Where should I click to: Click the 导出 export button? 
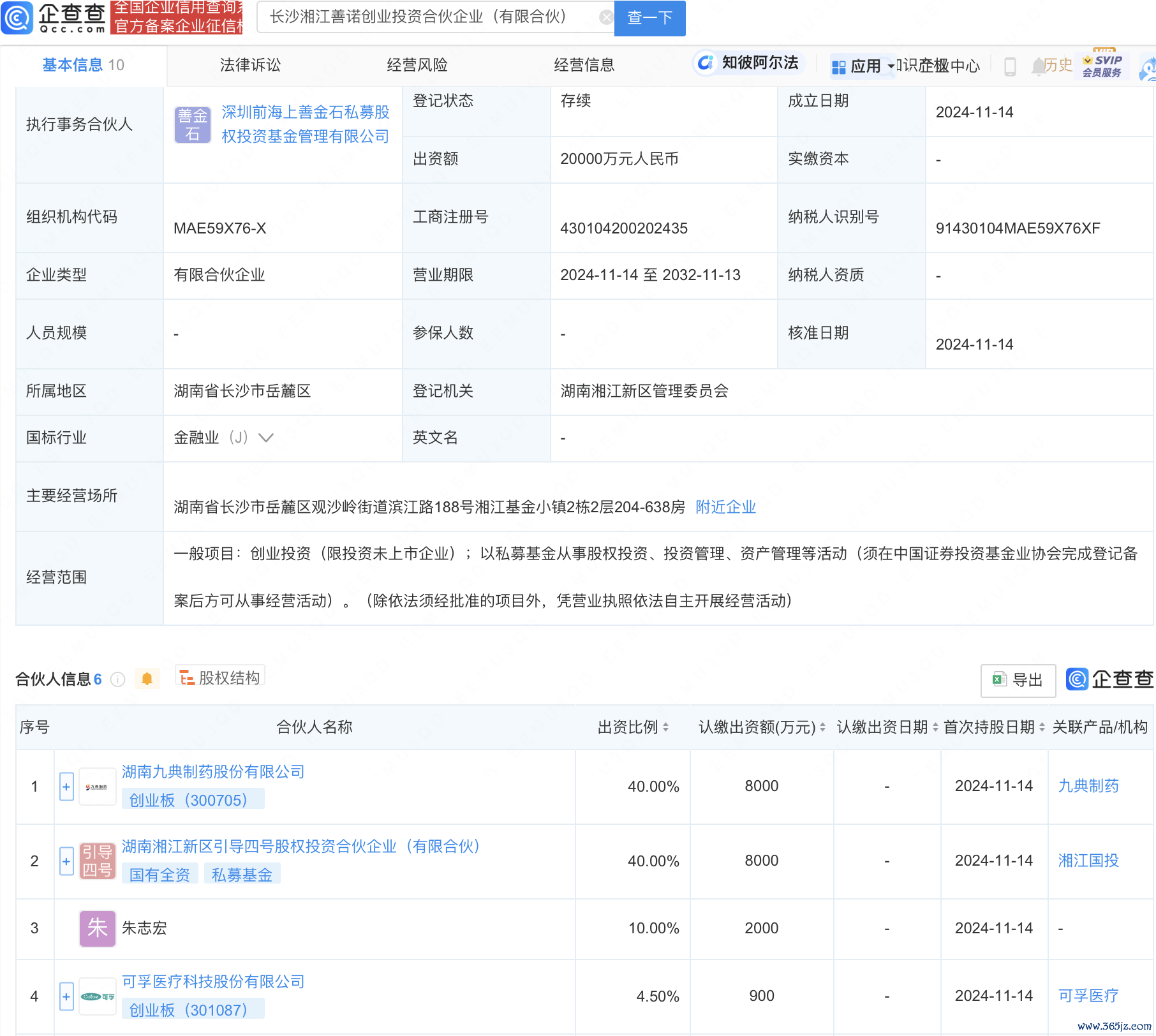click(1018, 680)
